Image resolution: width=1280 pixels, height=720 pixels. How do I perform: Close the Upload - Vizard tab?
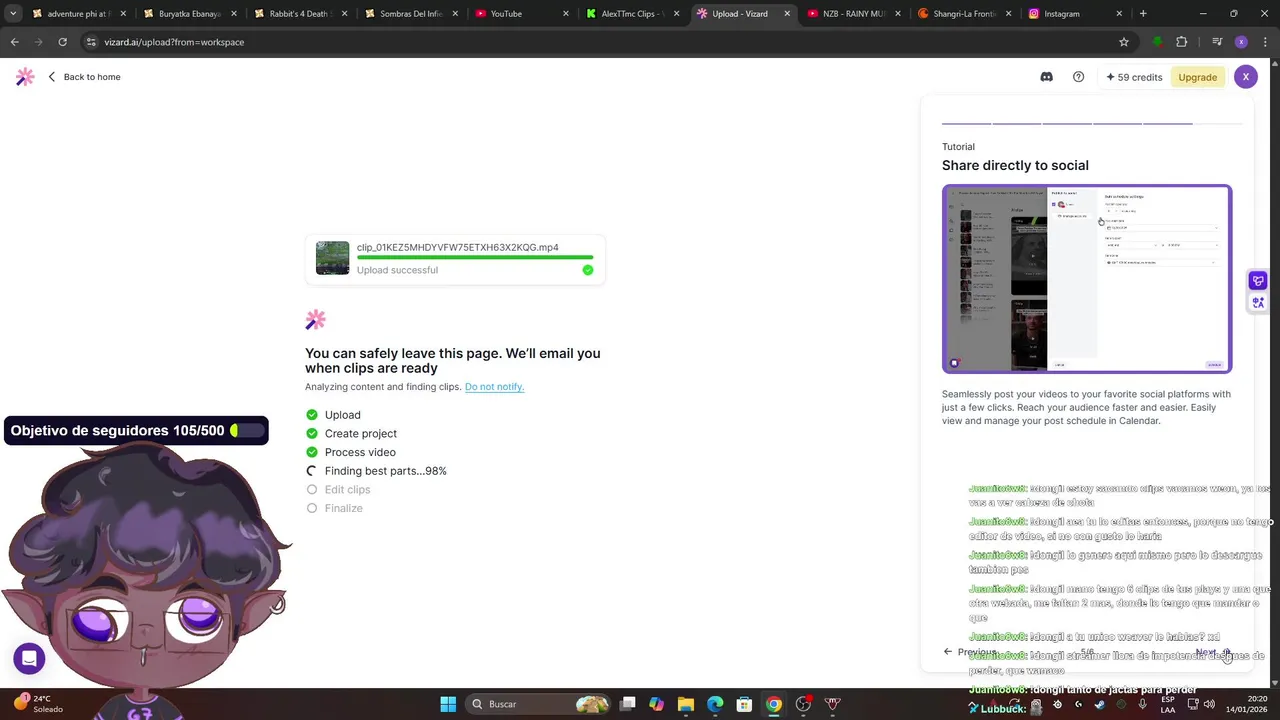pos(786,14)
